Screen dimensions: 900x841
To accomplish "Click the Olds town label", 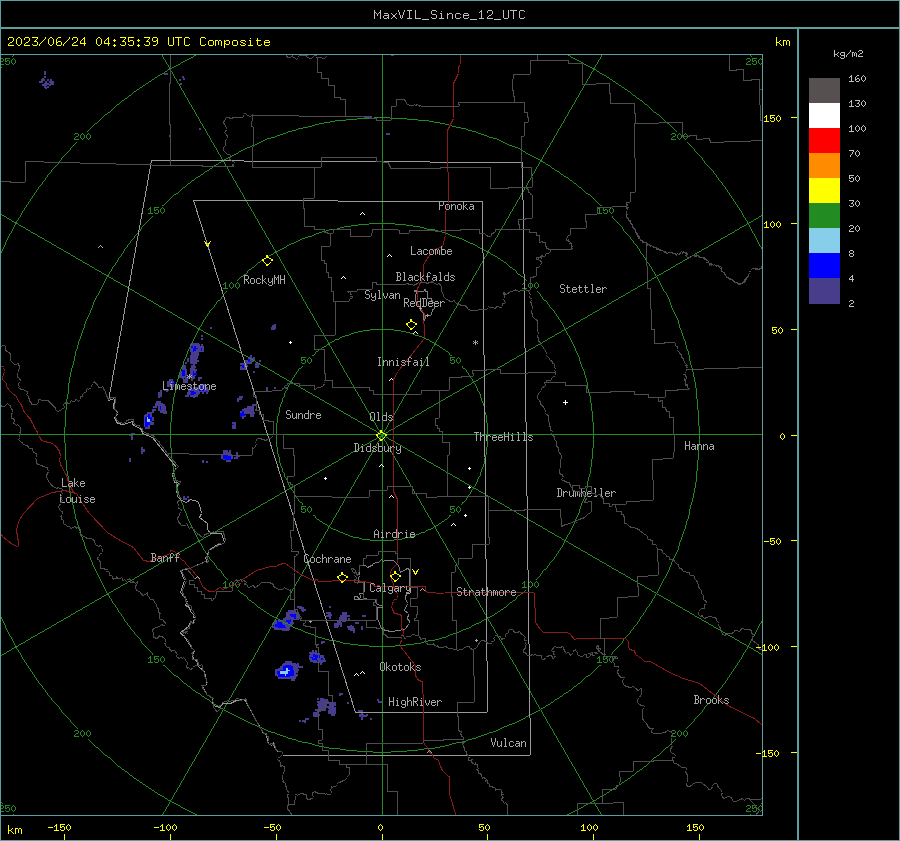I will [381, 417].
